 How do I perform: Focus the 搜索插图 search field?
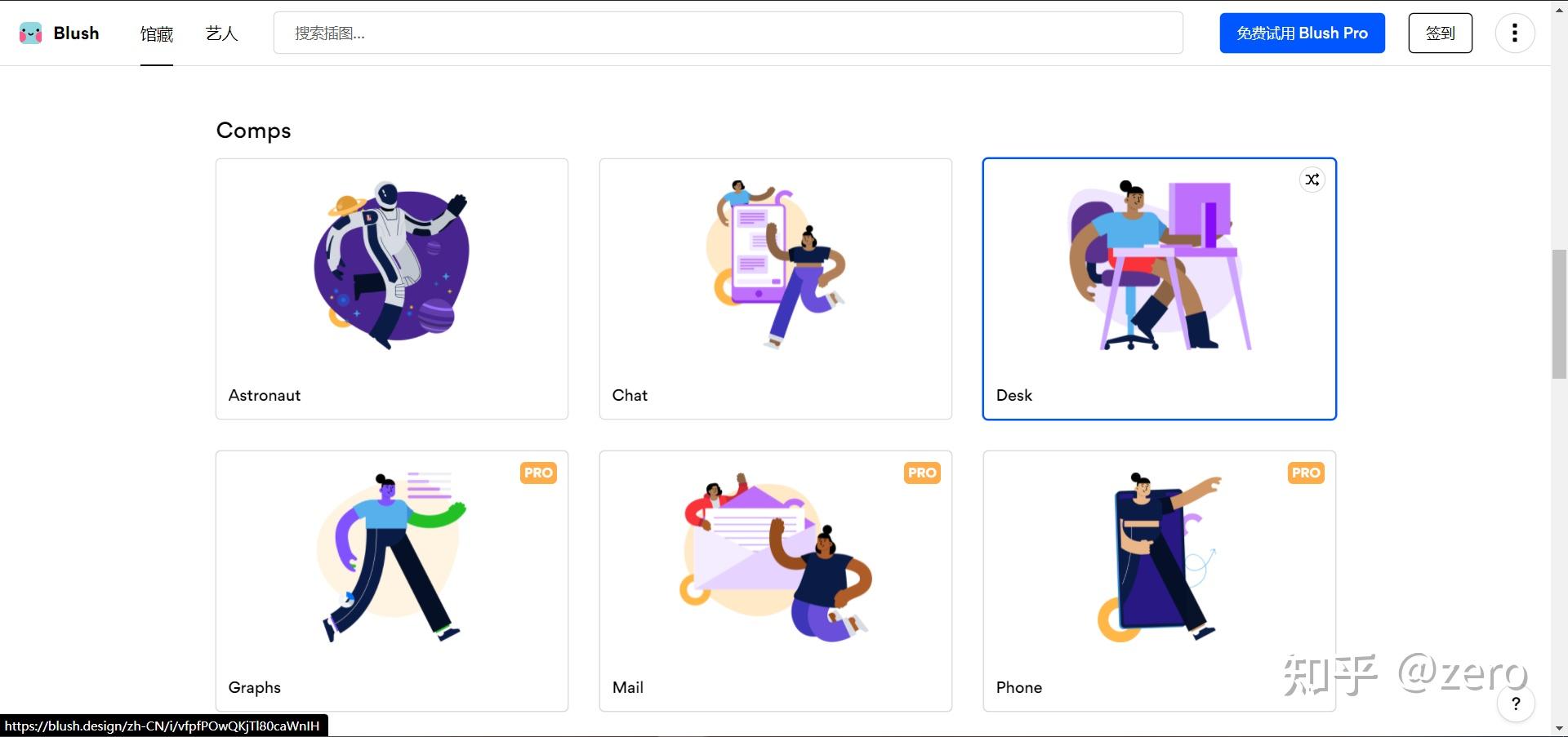(728, 33)
